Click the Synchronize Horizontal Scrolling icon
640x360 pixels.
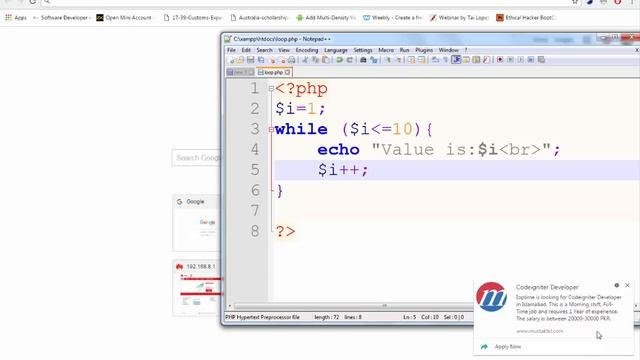coord(422,60)
